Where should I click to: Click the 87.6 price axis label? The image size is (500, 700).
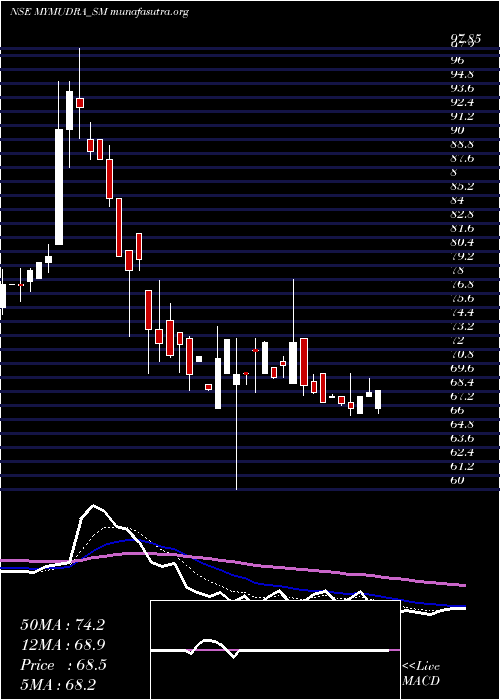pyautogui.click(x=462, y=158)
